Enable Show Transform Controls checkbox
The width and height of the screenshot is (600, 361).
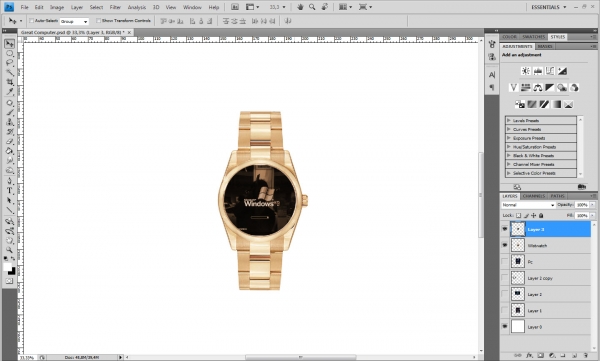coord(98,21)
